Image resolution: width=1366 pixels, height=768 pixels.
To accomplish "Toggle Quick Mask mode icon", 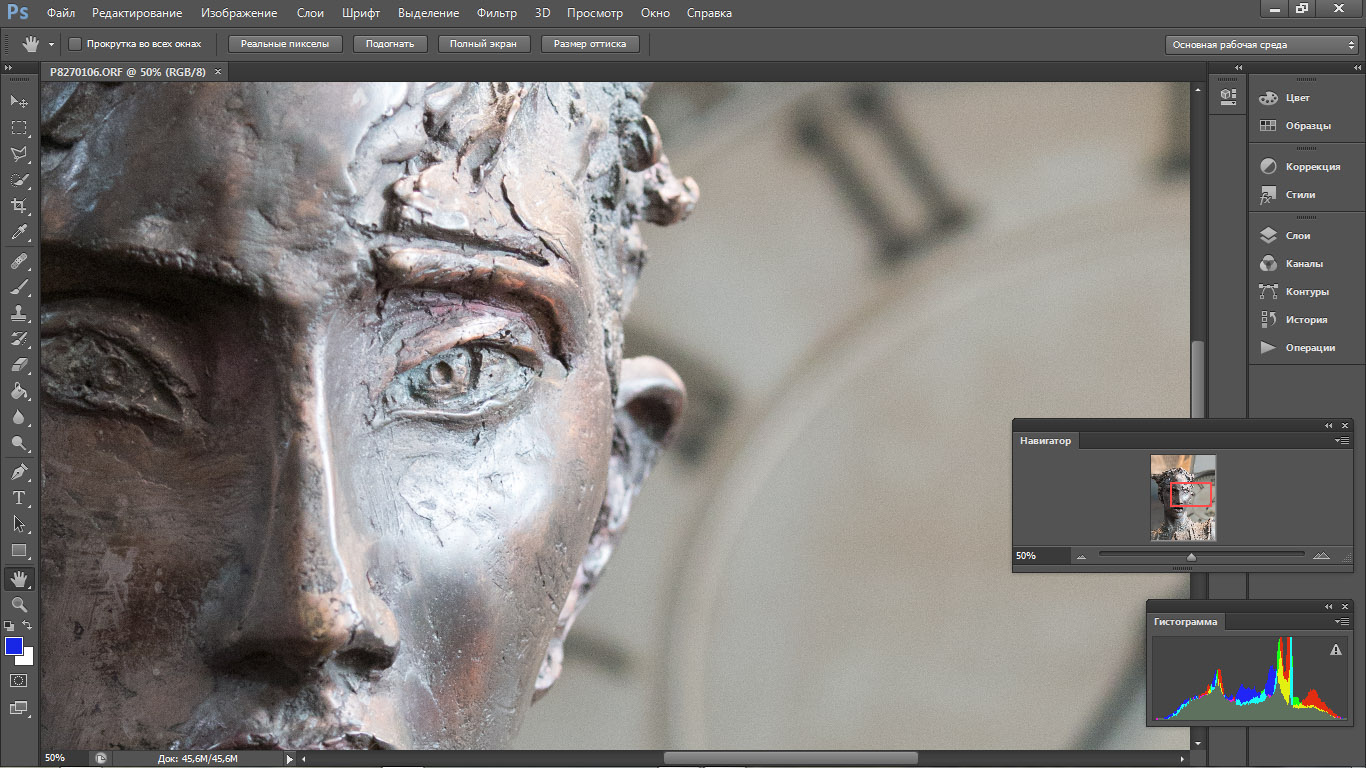I will click(19, 680).
